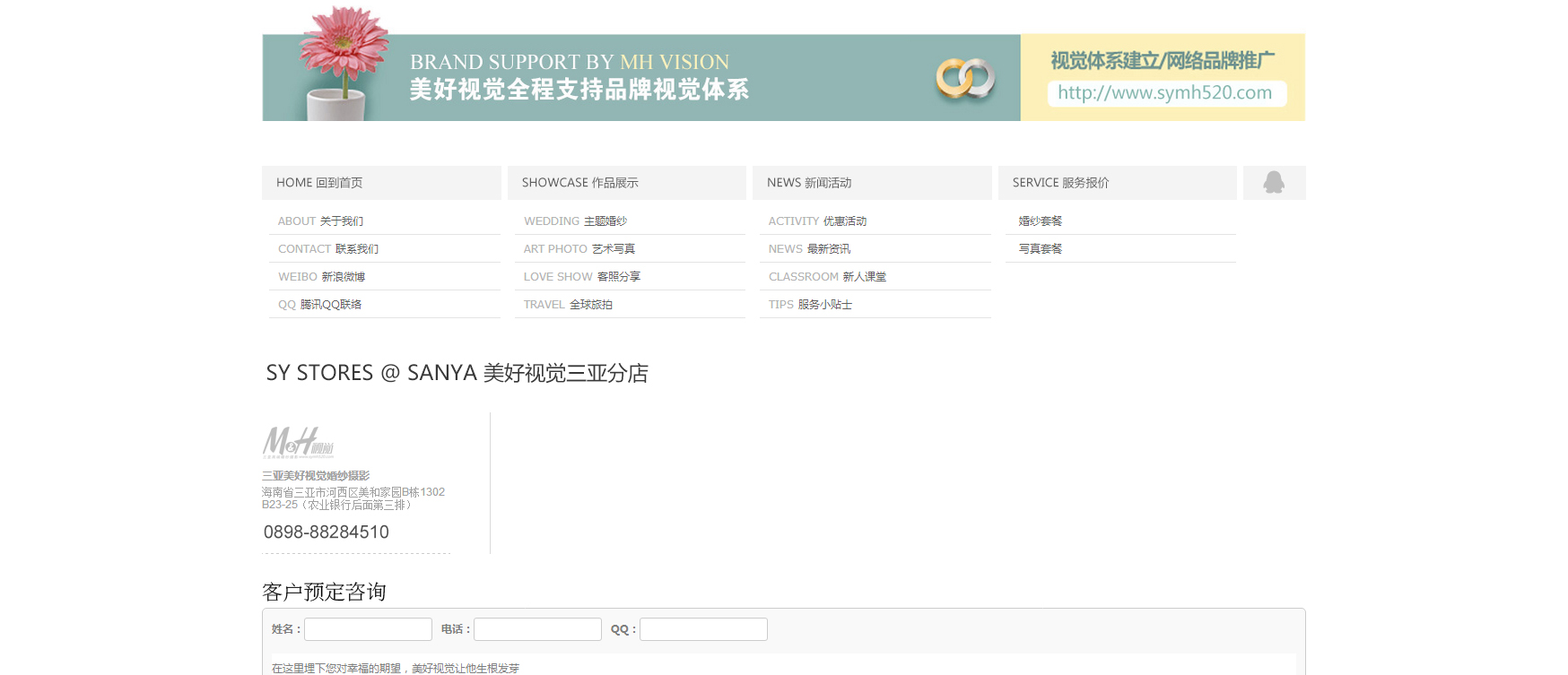Open NEWS 新闻活动 menu
This screenshot has height=675, width=1568.
coord(872,183)
